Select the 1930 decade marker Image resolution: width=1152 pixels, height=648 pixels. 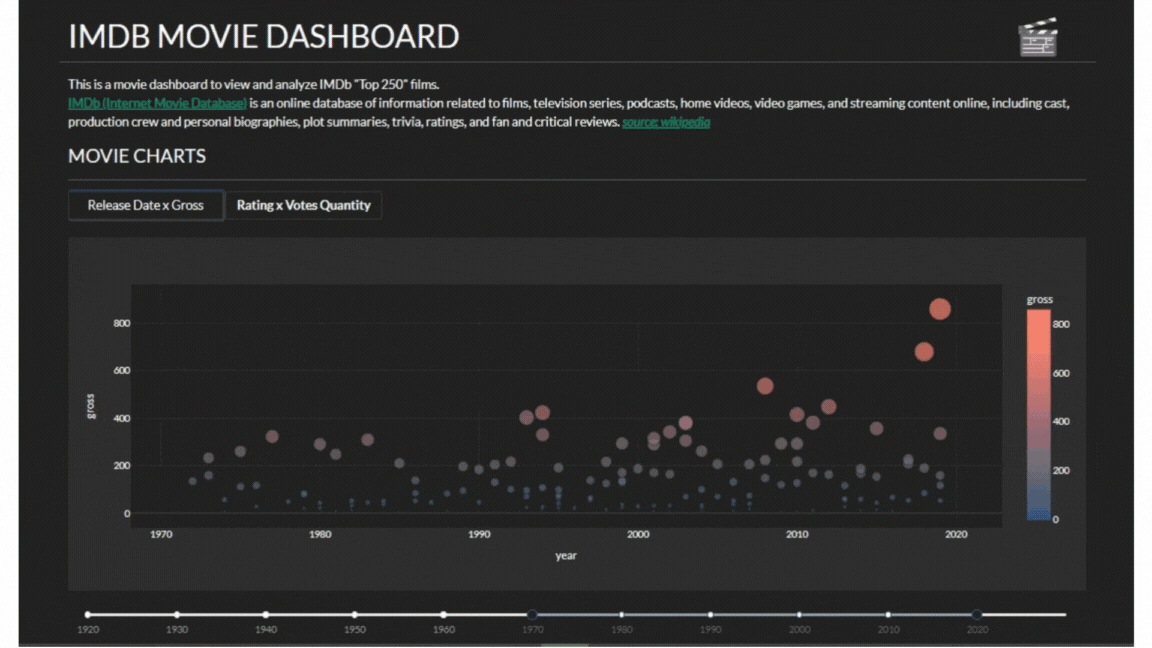(x=176, y=614)
